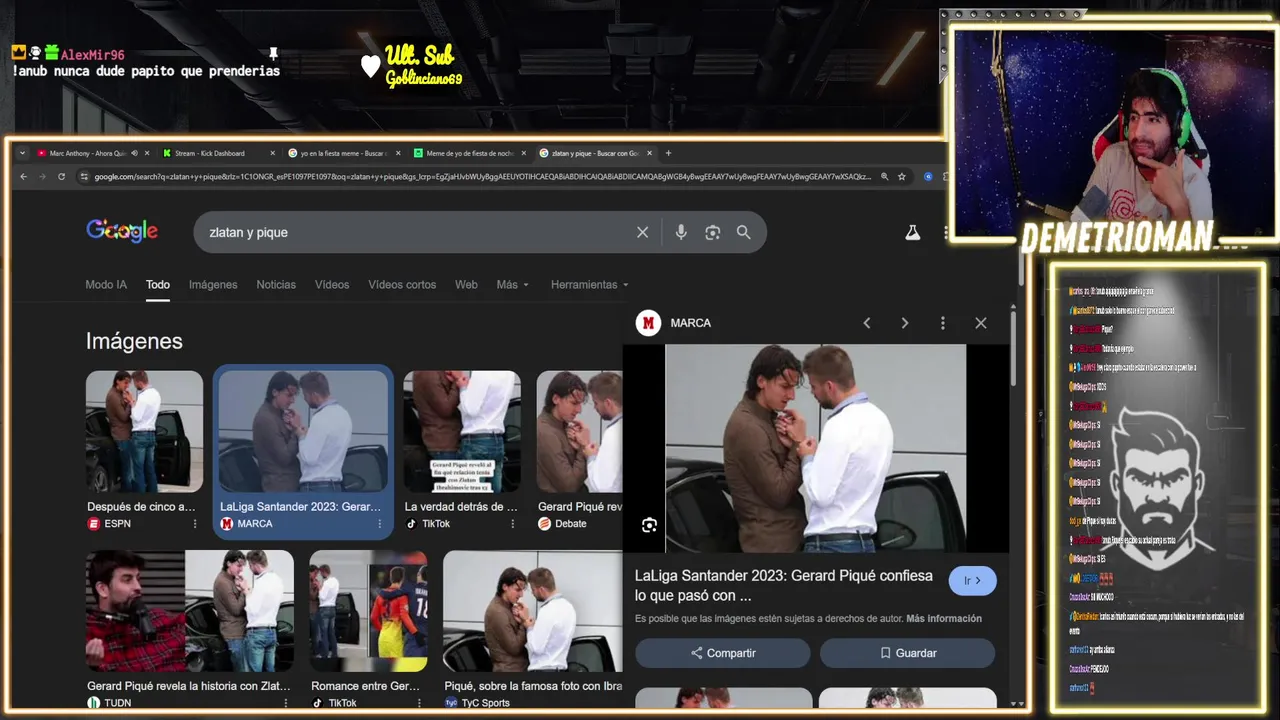The height and width of the screenshot is (720, 1280).
Task: Start a voice search with the microphone icon
Action: coord(681,232)
